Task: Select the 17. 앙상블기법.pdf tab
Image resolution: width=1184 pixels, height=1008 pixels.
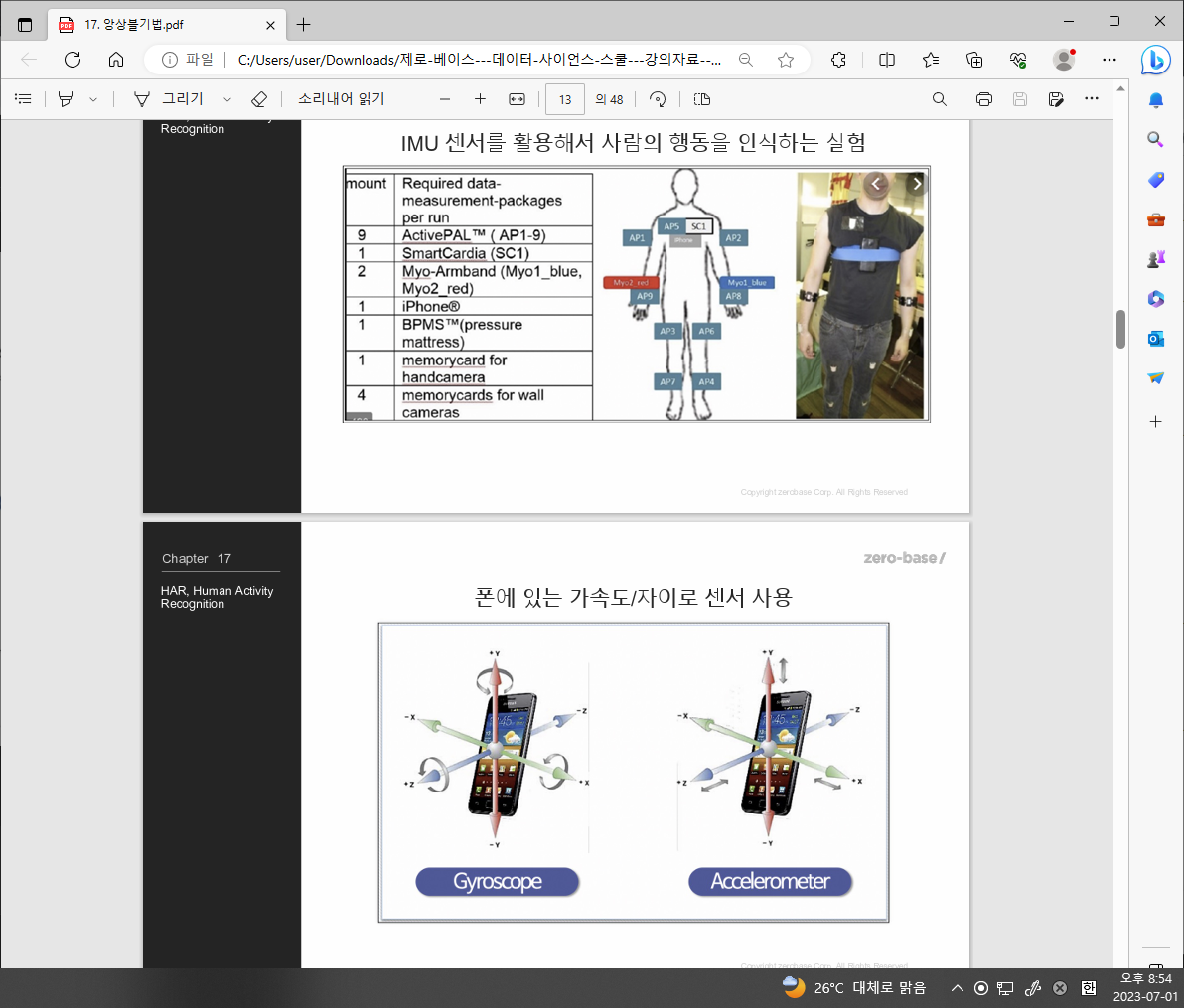Action: 167,25
